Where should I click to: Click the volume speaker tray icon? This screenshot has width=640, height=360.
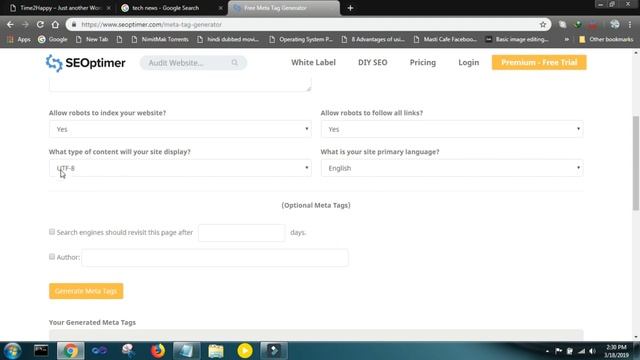[593, 351]
